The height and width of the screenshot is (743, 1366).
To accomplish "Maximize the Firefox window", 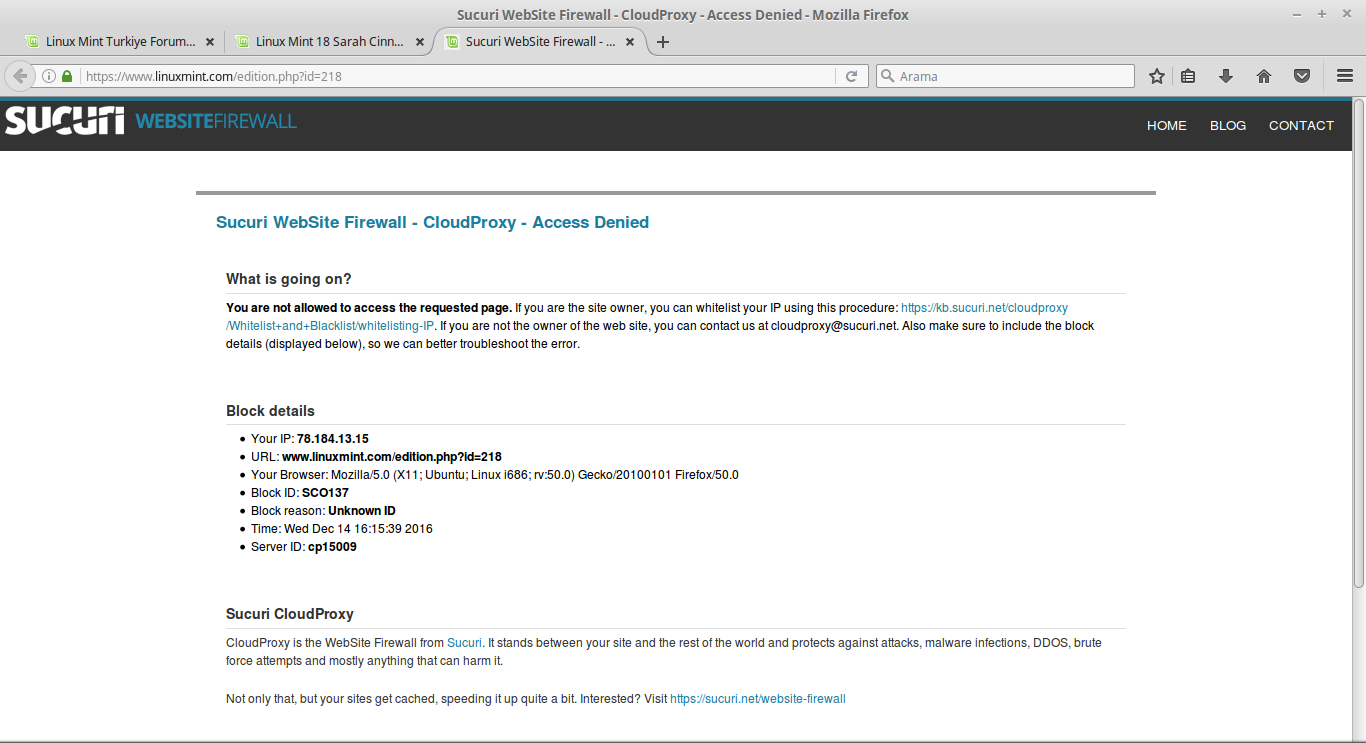I will point(1321,14).
